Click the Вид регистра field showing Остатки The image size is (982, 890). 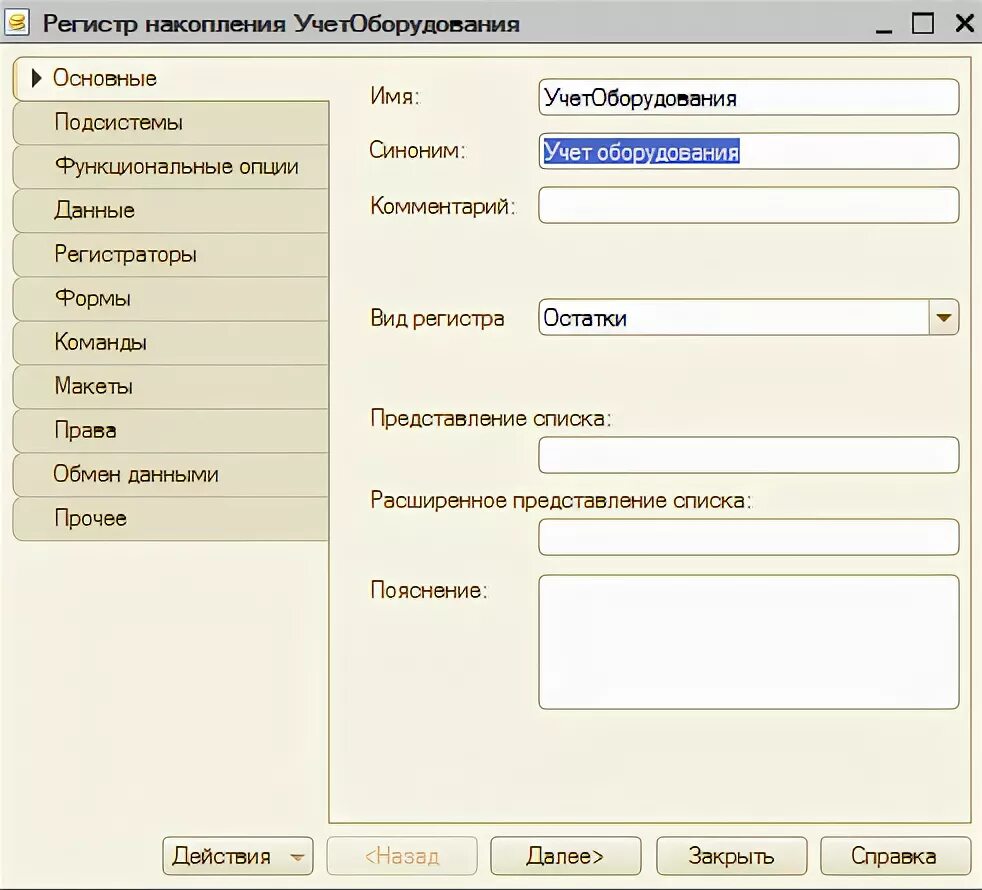click(733, 318)
